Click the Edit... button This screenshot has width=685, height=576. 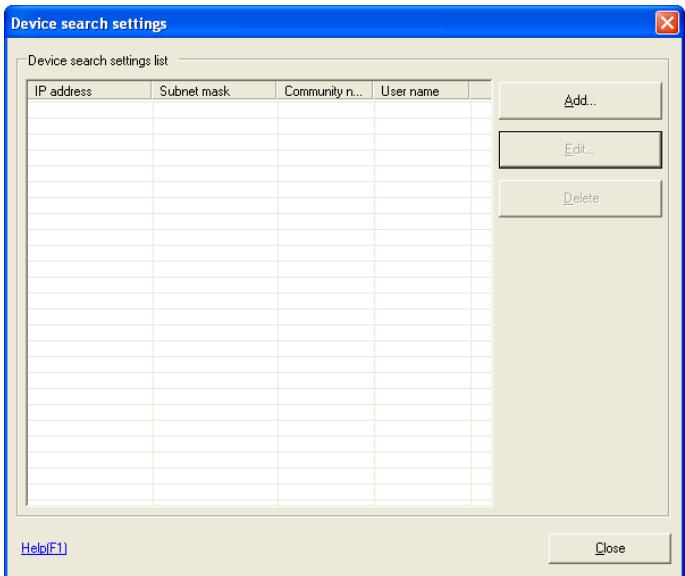click(x=580, y=149)
